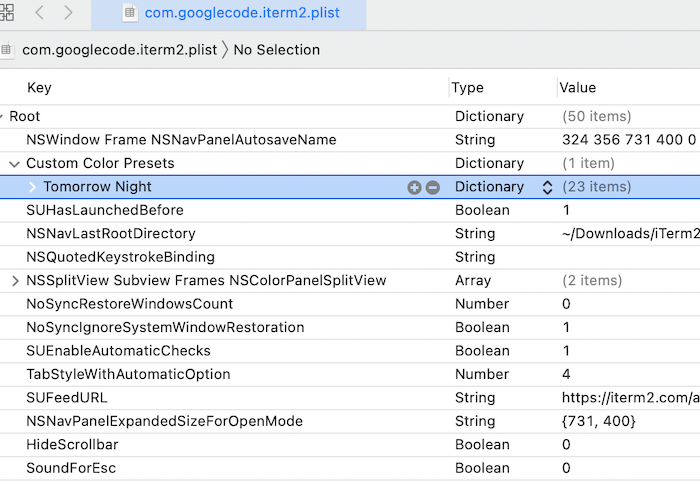Click value 1 of SUHasLaunchedBefore
The image size is (700, 482).
point(566,210)
